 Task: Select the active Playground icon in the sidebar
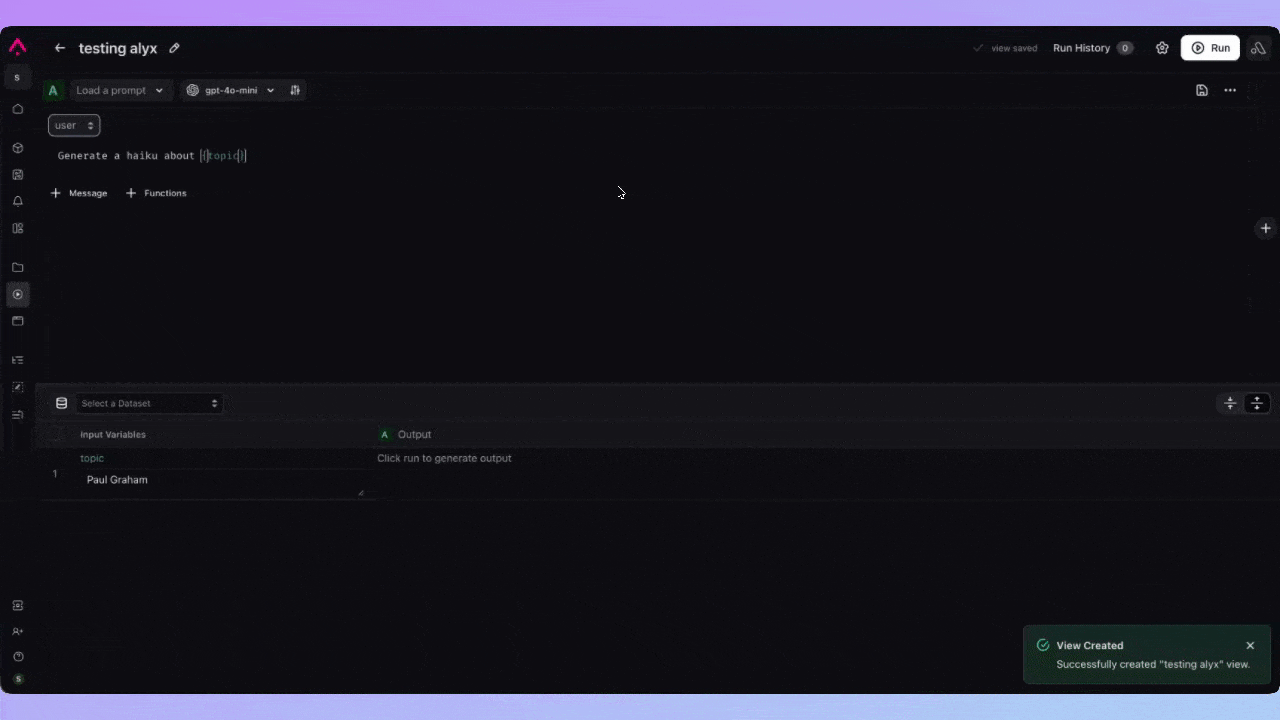tap(17, 294)
